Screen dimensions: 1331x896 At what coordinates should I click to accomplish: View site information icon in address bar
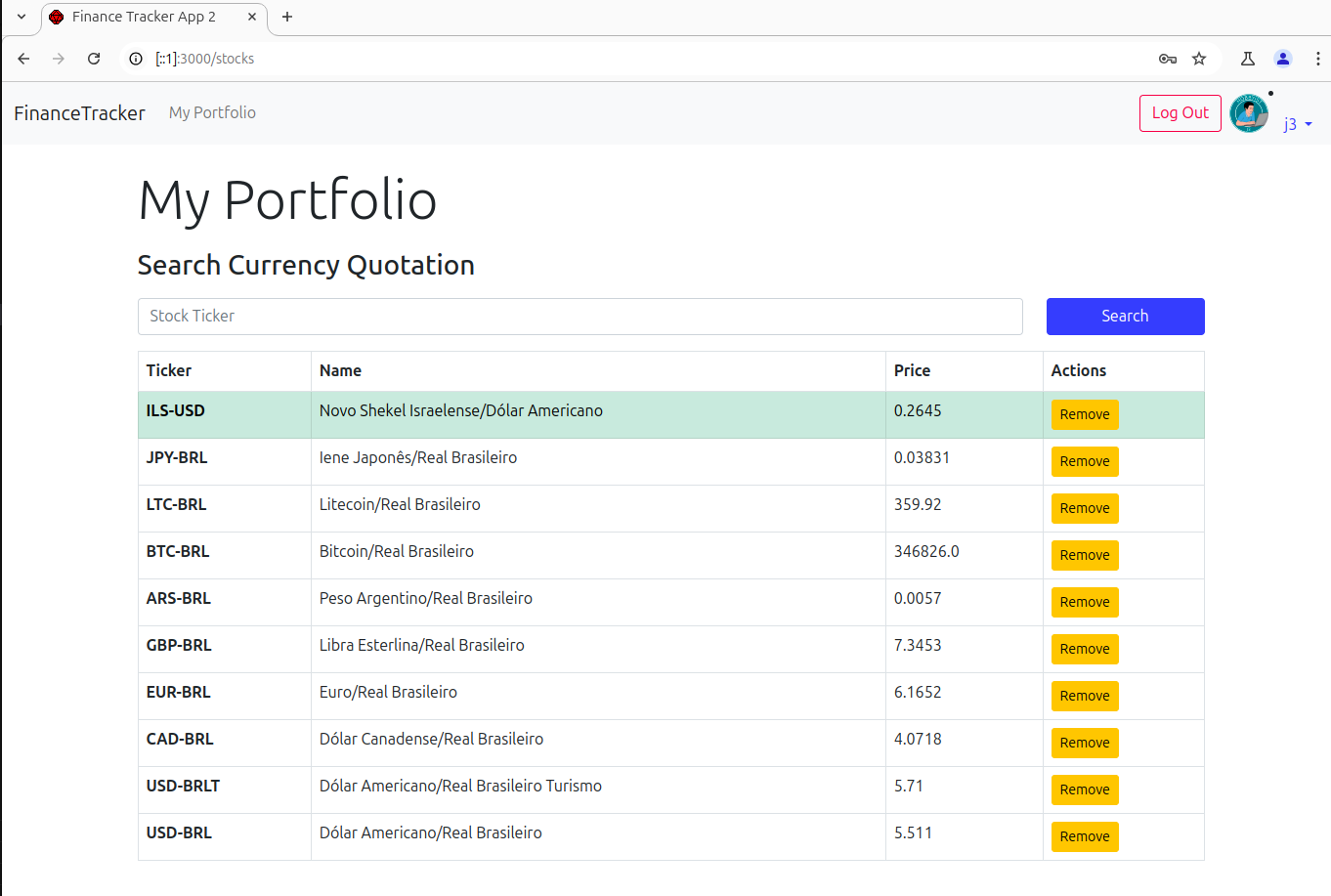136,59
